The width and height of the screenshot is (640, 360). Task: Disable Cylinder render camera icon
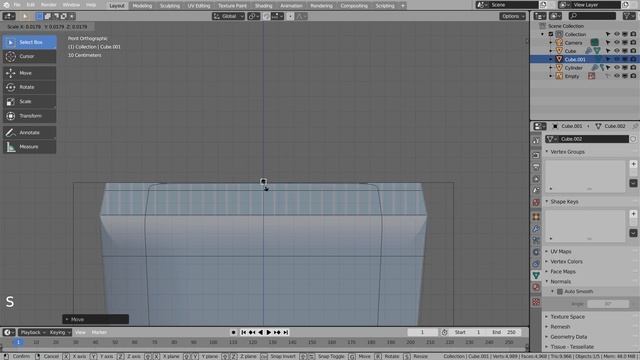coord(633,68)
